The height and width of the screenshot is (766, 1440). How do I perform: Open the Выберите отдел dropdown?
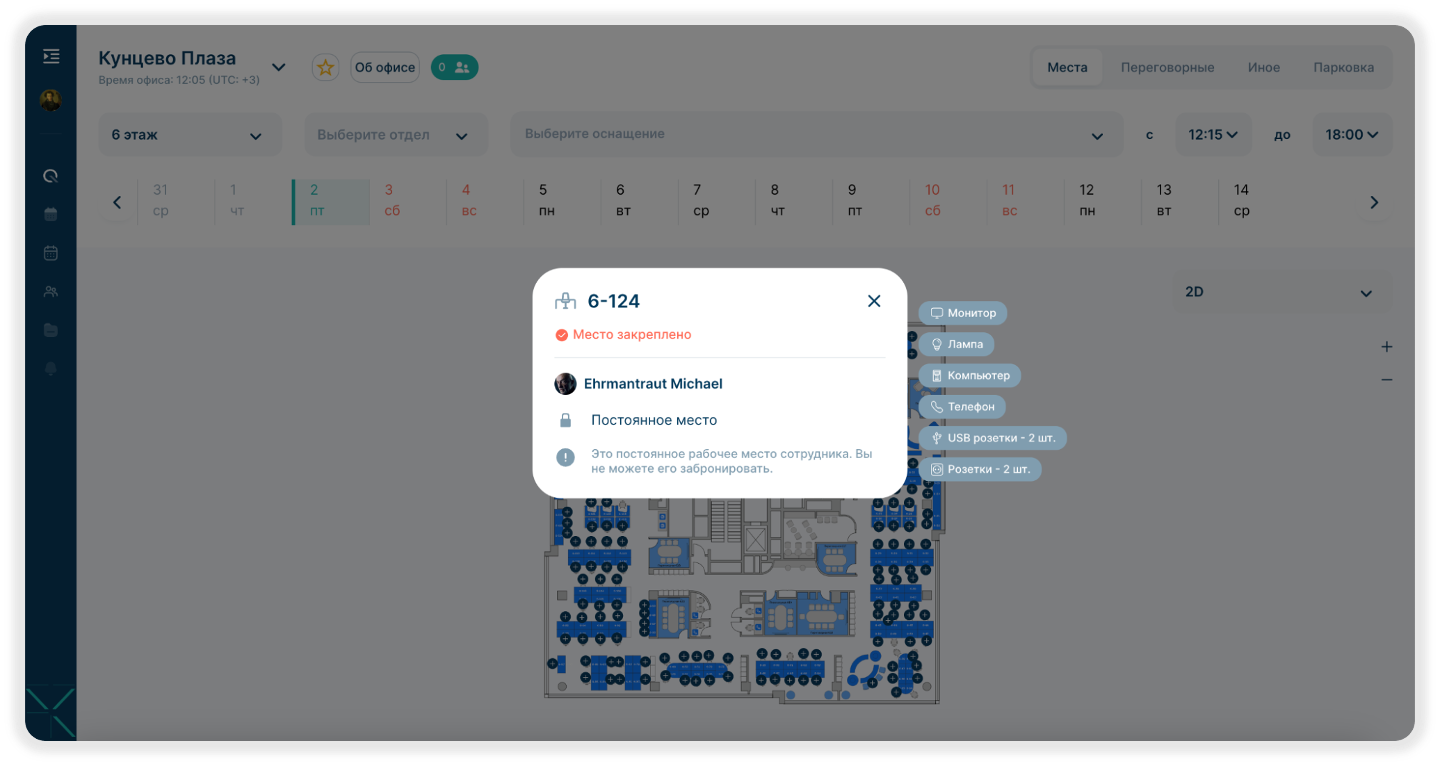tap(392, 135)
